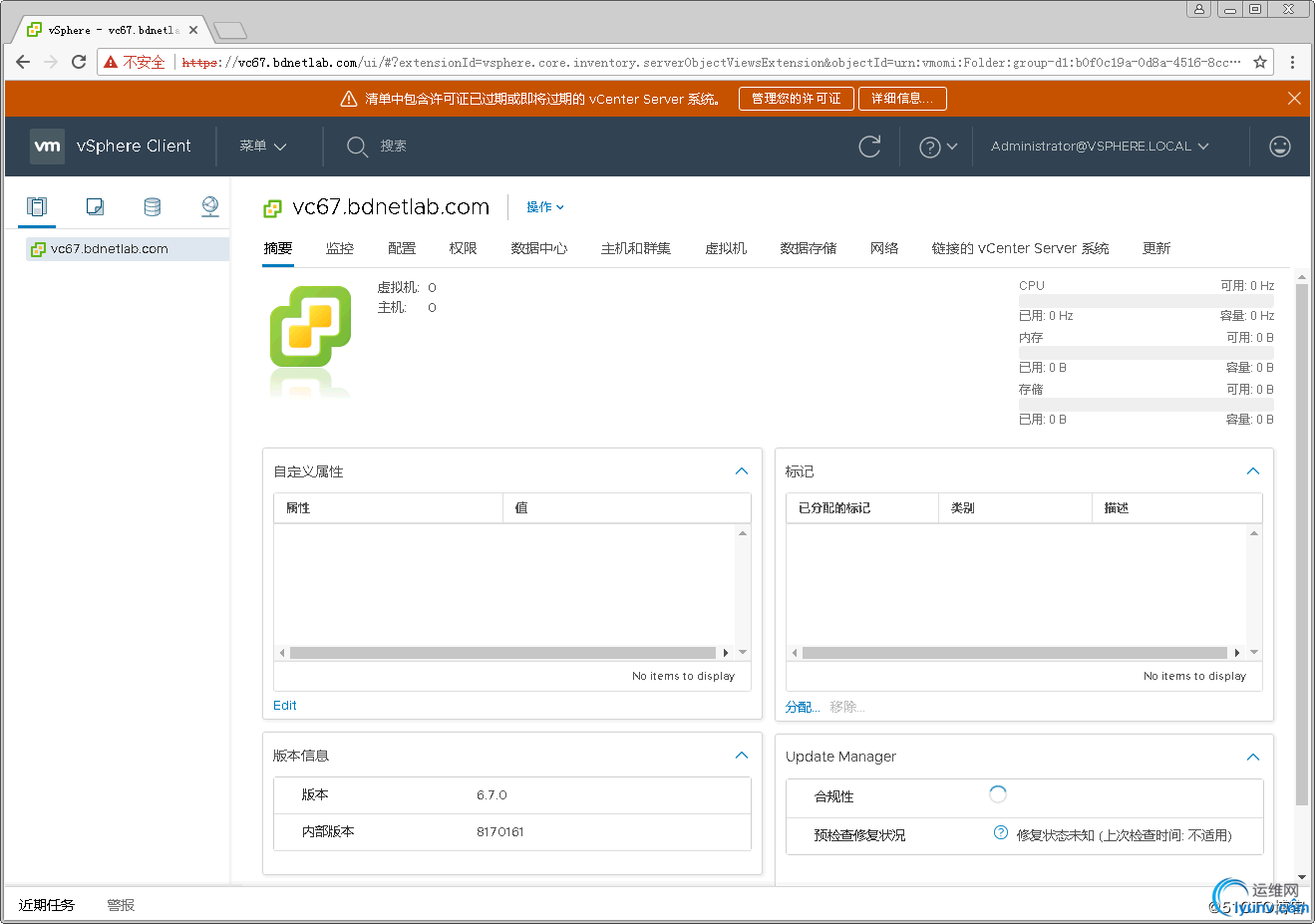This screenshot has height=924, width=1315.
Task: Open the 主机和群集 tab
Action: click(x=636, y=248)
